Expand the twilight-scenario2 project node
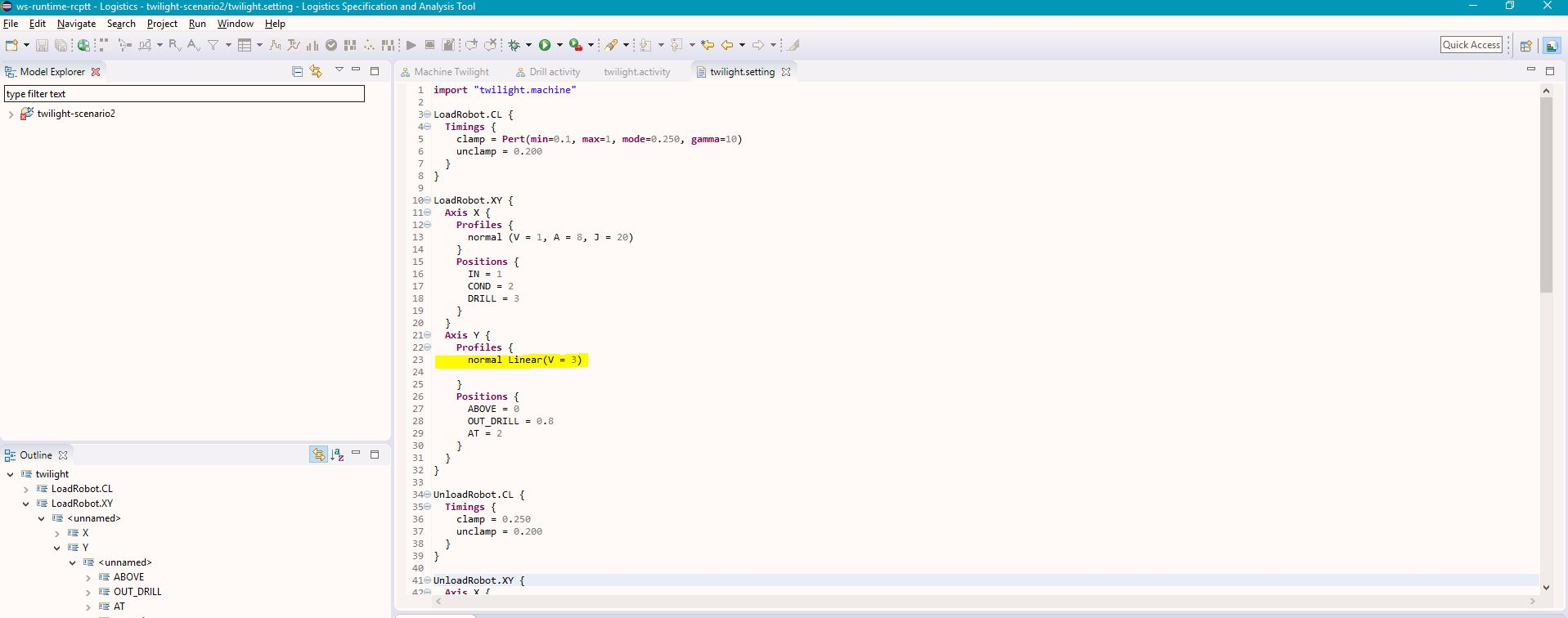This screenshot has height=618, width=1568. point(11,114)
